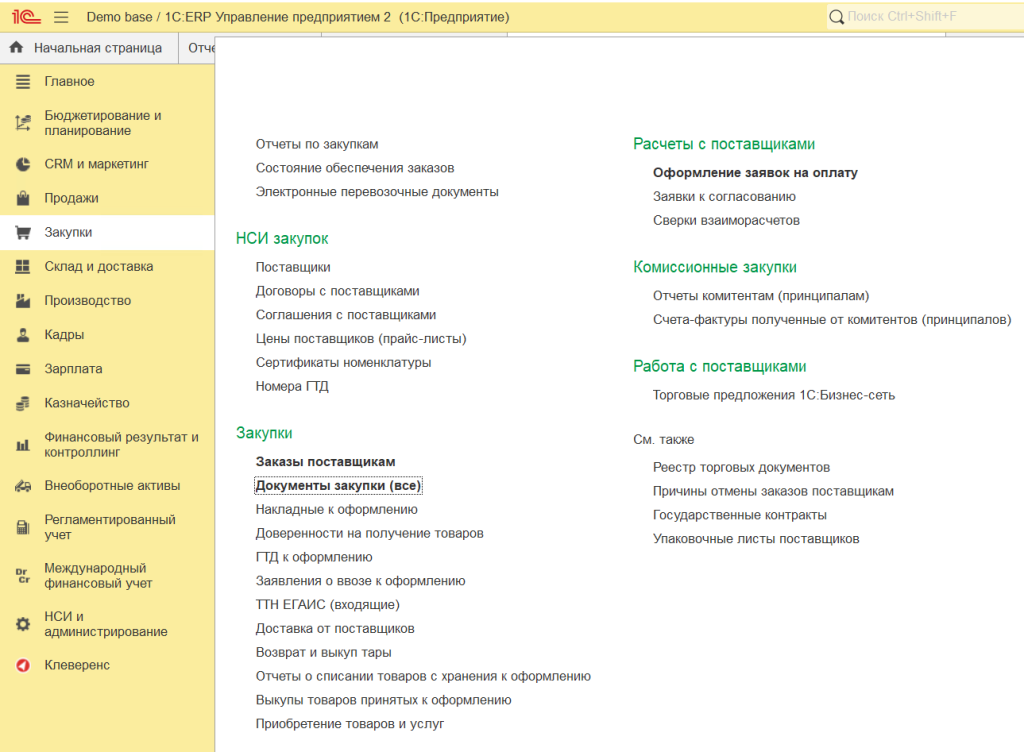The height and width of the screenshot is (752, 1024).
Task: Click the Продажи shopping bag icon
Action: (x=23, y=198)
